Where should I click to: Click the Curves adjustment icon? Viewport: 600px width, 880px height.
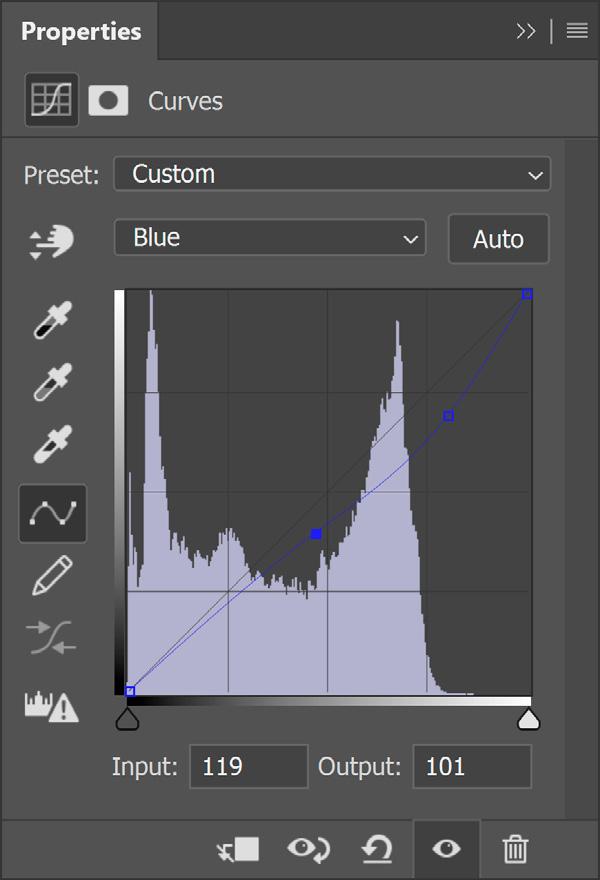(x=51, y=100)
